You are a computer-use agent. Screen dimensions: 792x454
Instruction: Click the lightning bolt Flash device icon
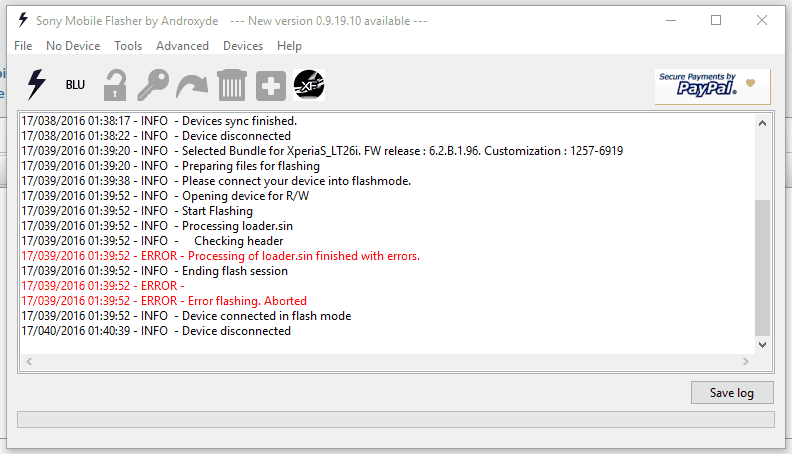coord(36,84)
